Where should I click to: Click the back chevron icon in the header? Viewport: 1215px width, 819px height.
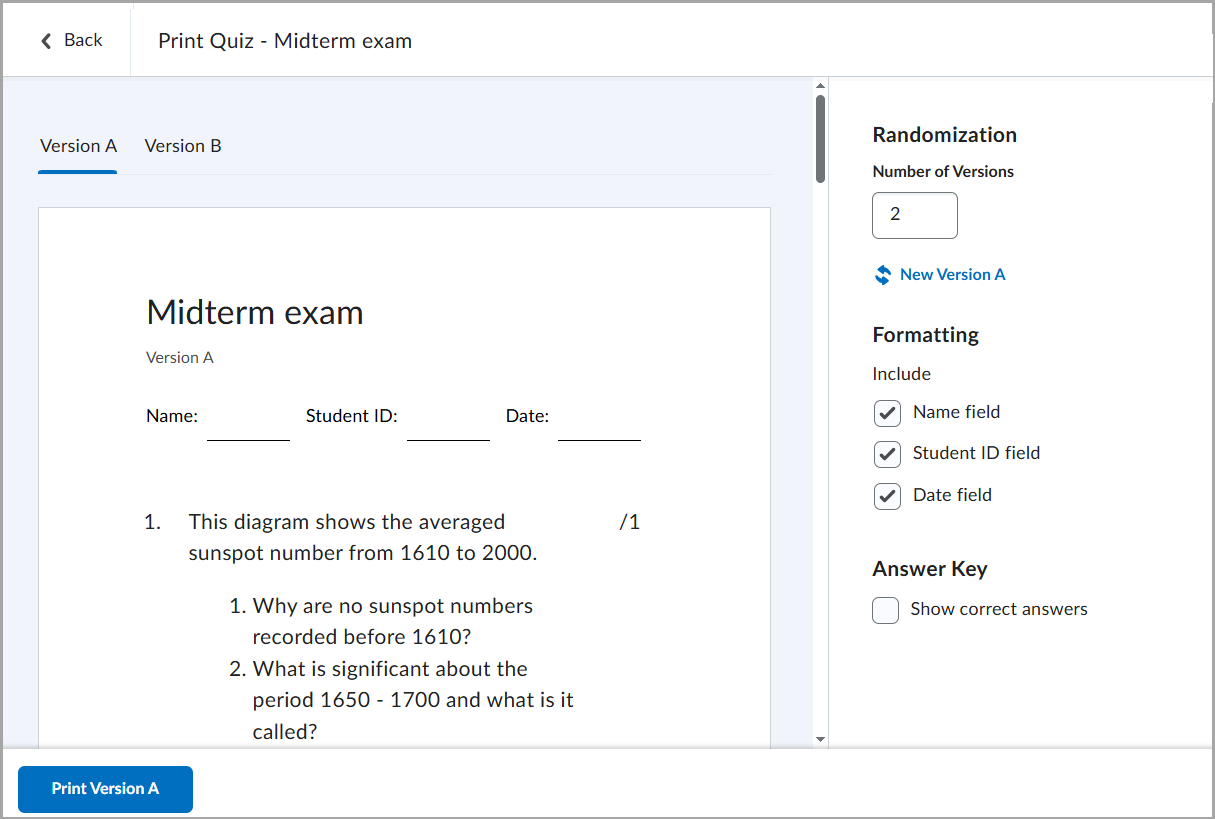click(x=46, y=39)
